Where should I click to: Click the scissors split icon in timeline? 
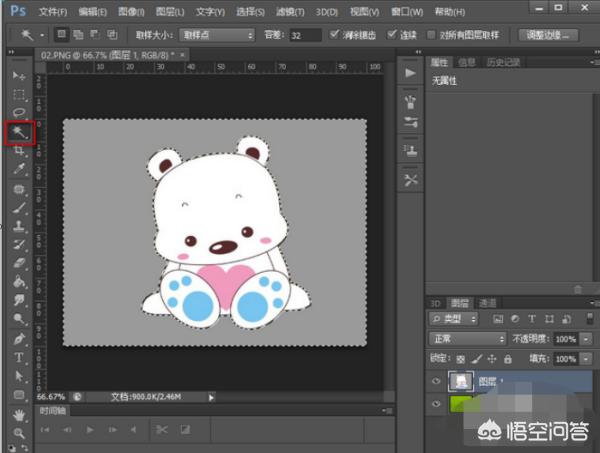tap(162, 430)
